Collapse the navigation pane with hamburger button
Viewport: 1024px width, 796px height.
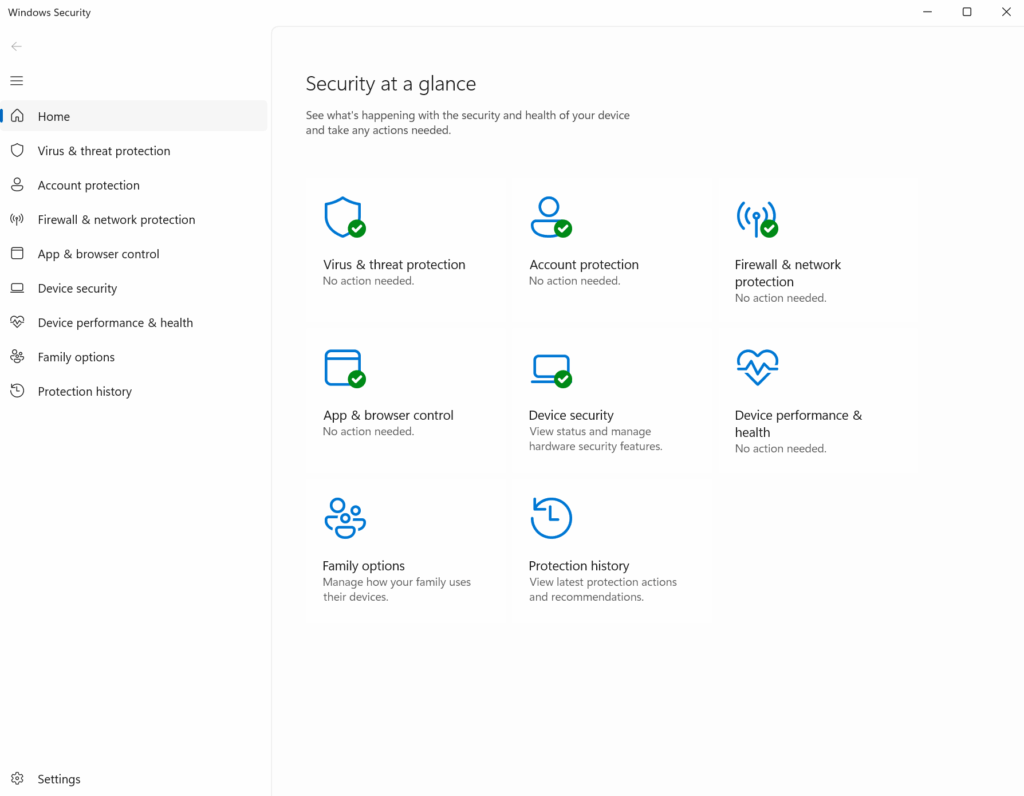[x=17, y=81]
